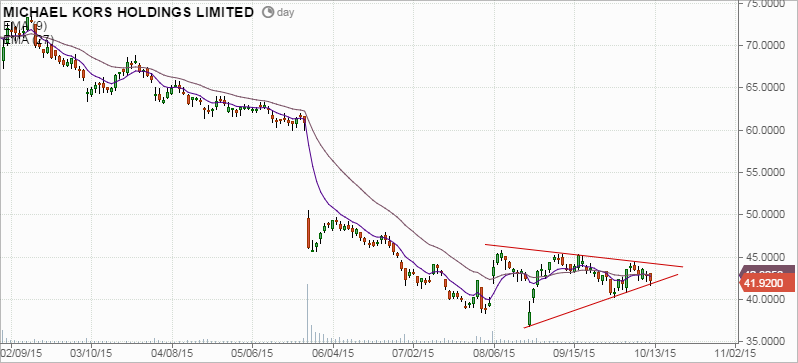This screenshot has height=363, width=798.
Task: Click the 11/02/15 date label
Action: point(736,352)
